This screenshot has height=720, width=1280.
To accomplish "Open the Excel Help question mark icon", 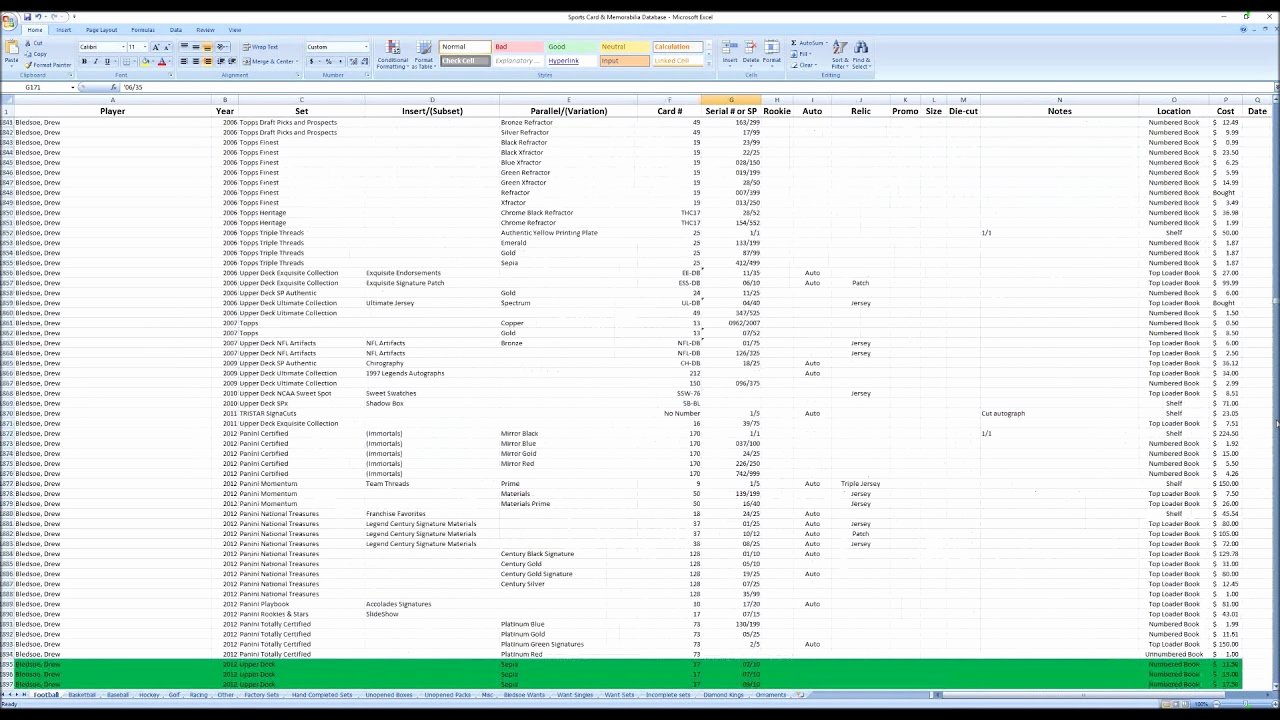I will [x=1244, y=30].
